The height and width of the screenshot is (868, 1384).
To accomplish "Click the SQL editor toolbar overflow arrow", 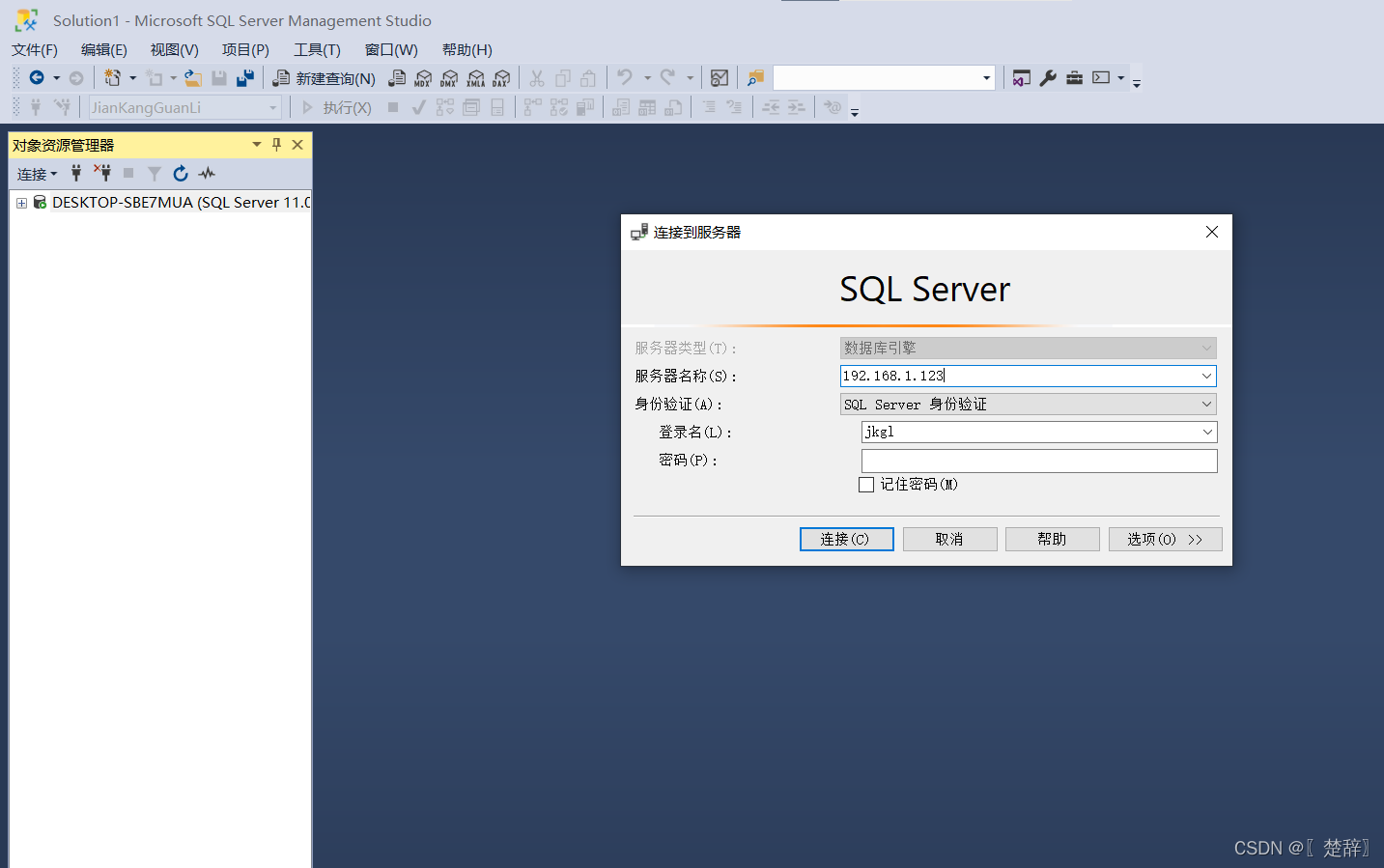I will 855,111.
